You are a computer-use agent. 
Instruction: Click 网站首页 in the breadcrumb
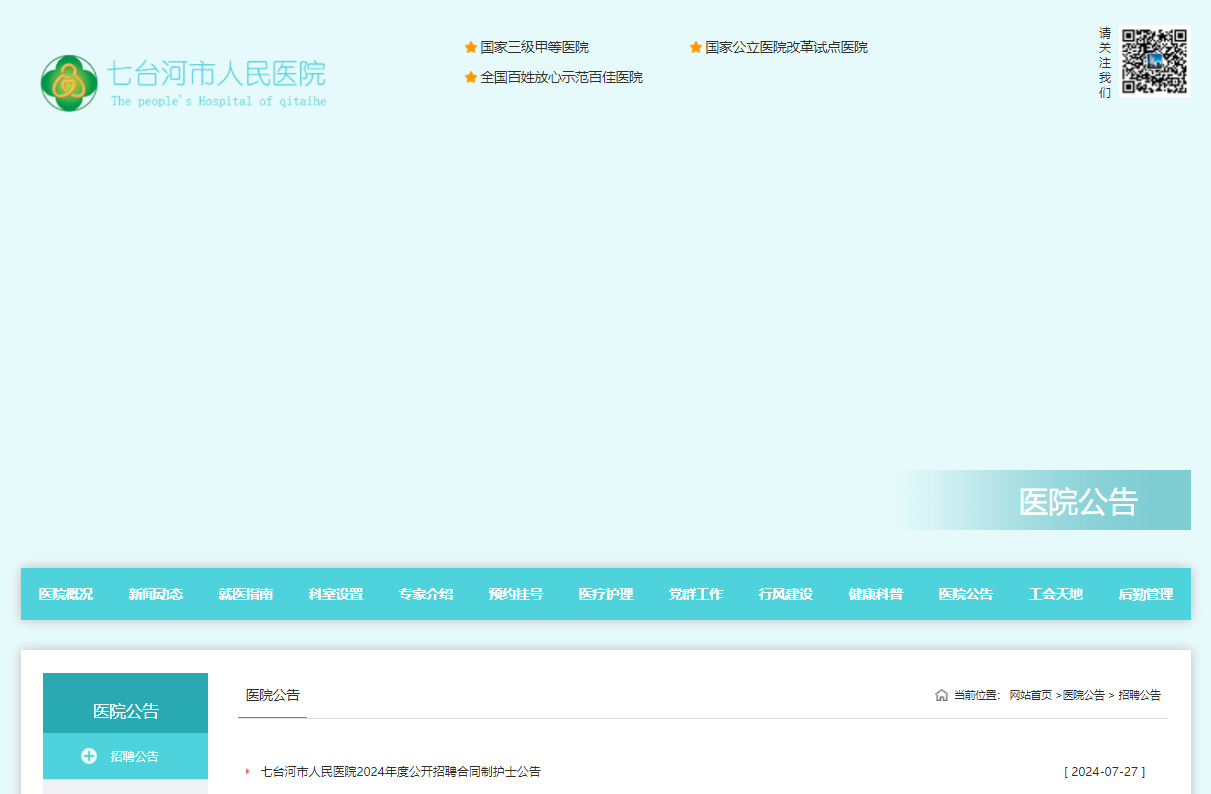[1030, 695]
